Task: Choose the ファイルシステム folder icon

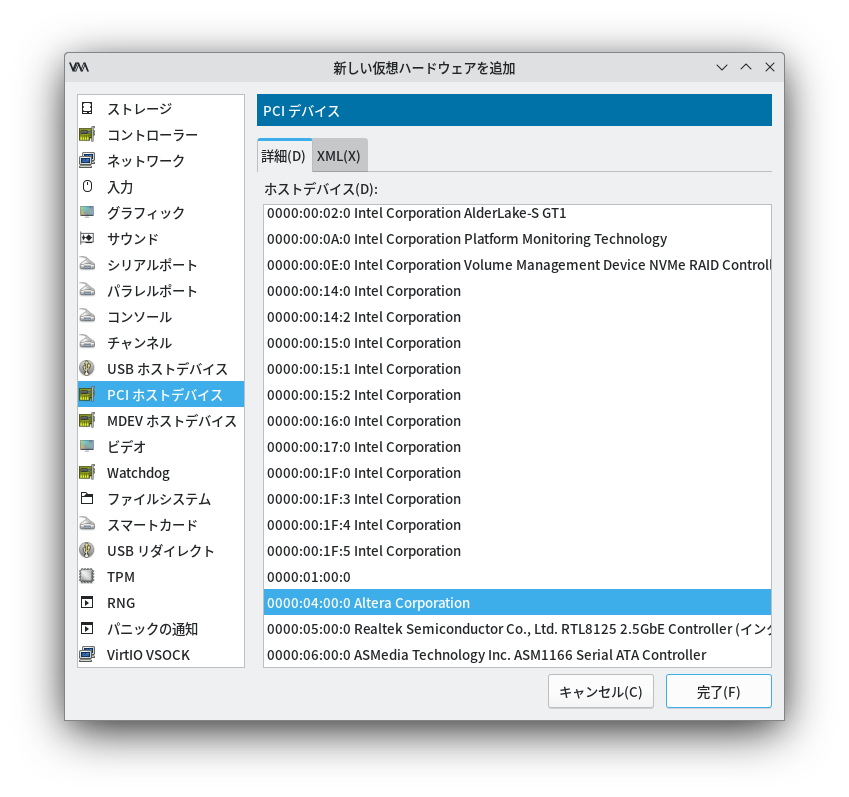Action: [x=87, y=498]
